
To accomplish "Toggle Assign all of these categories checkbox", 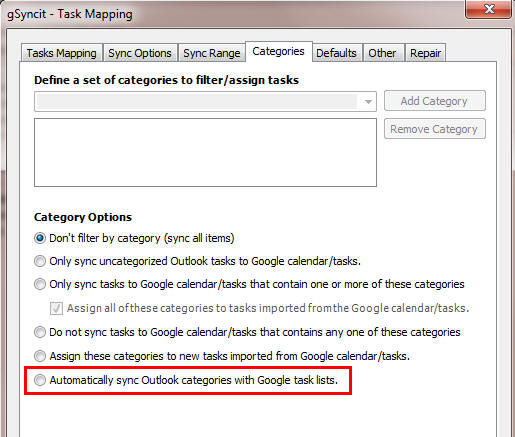I will (x=56, y=308).
